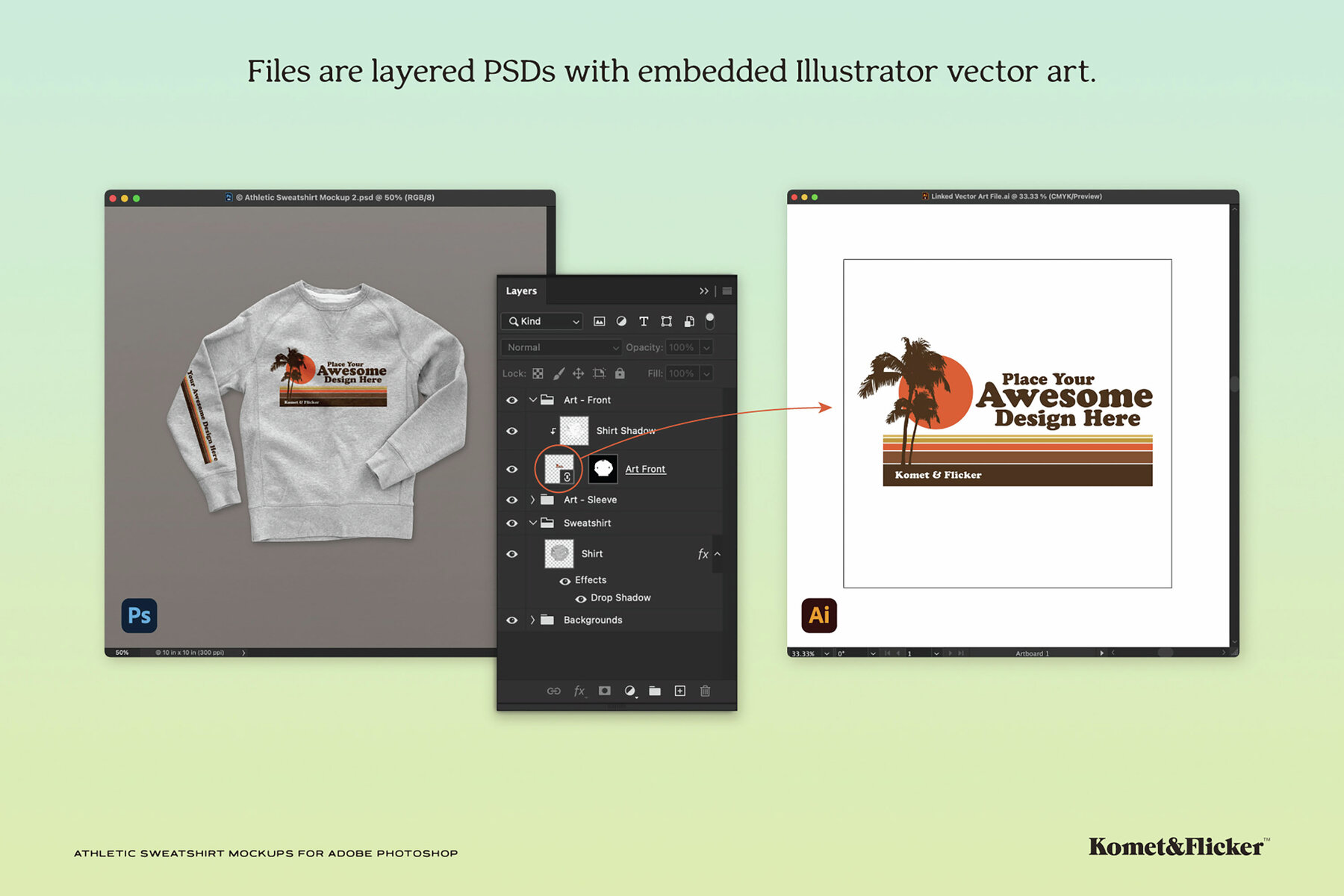Hide the Shirt Shadow layer

[x=511, y=432]
